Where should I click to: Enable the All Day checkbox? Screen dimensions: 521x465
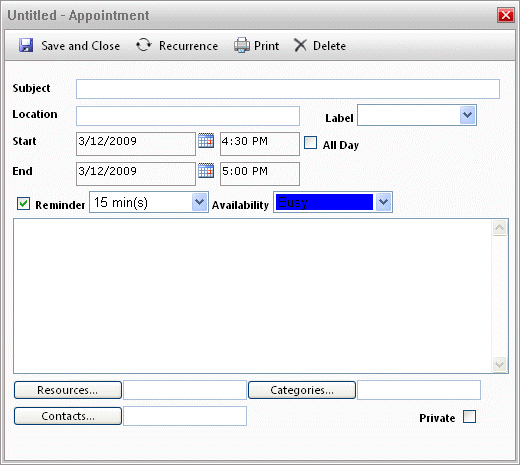click(x=310, y=142)
